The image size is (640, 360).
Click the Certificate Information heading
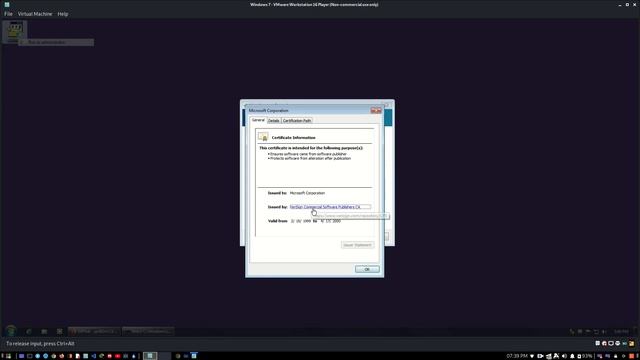tap(293, 138)
